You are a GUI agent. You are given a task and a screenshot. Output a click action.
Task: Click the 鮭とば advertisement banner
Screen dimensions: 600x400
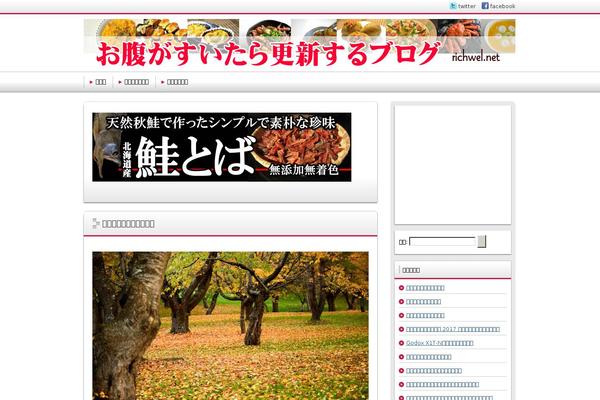coord(222,147)
